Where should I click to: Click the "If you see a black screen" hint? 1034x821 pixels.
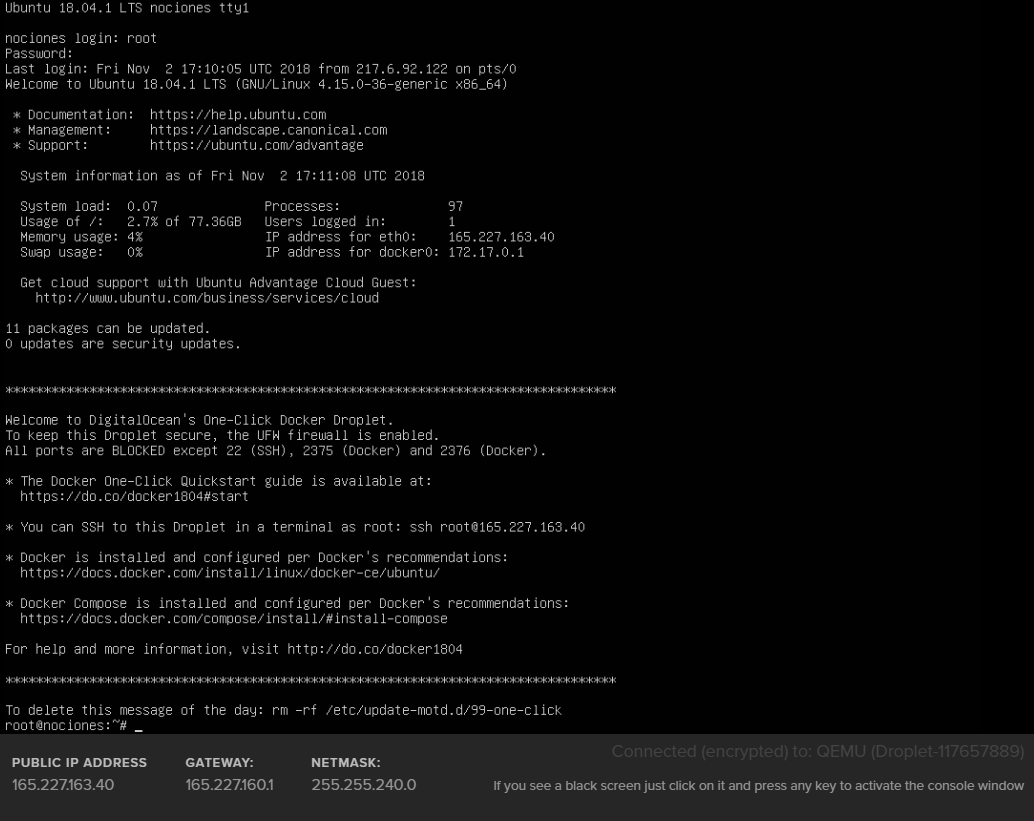coord(758,785)
